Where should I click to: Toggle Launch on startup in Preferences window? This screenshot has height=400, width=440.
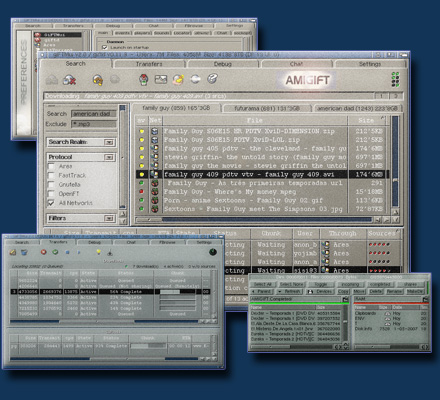tap(105, 47)
